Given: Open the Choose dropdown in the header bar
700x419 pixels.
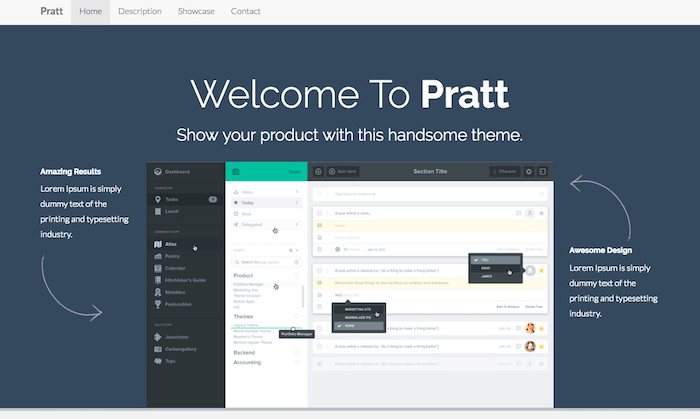Looking at the screenshot, I should [503, 171].
